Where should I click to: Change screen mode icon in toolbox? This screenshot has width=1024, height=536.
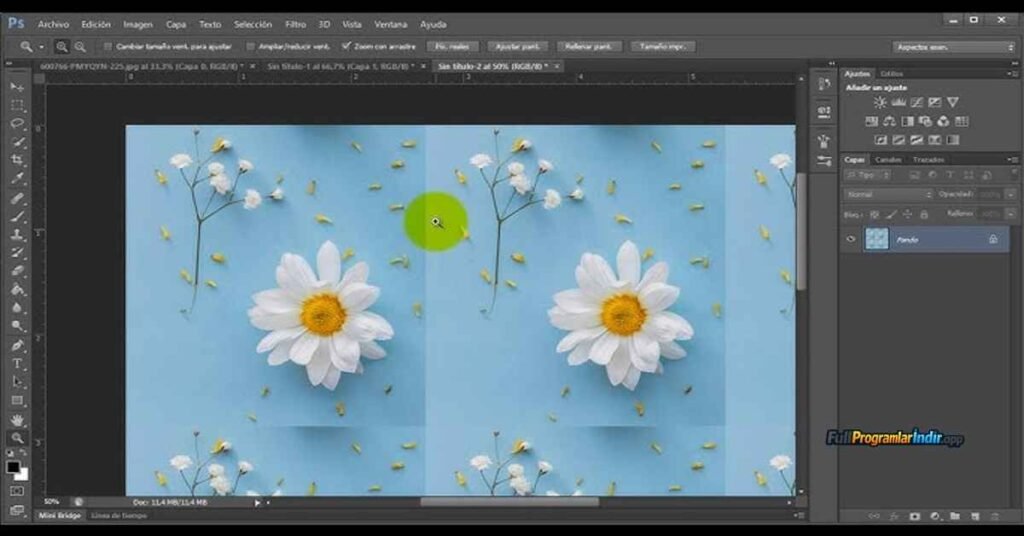pyautogui.click(x=17, y=510)
